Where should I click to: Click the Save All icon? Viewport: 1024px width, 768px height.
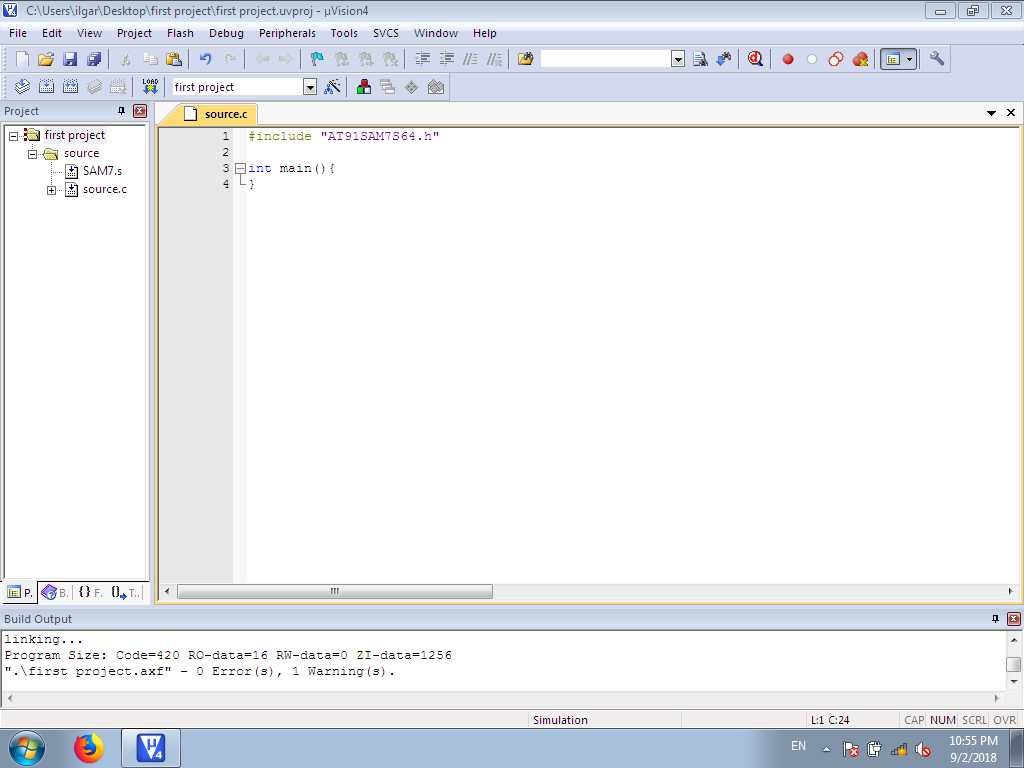coord(94,59)
